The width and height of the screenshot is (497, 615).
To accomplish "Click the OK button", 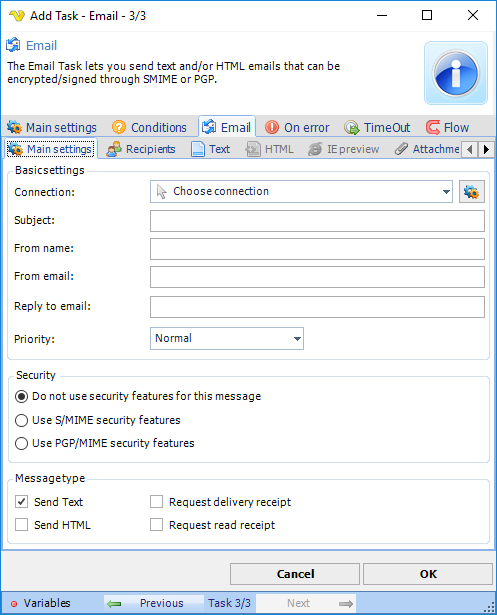I will click(428, 574).
